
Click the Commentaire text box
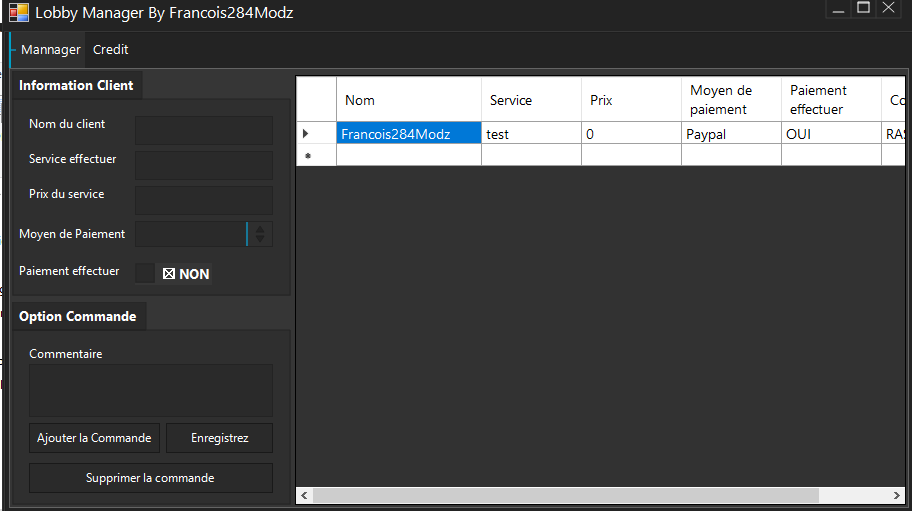tap(151, 391)
